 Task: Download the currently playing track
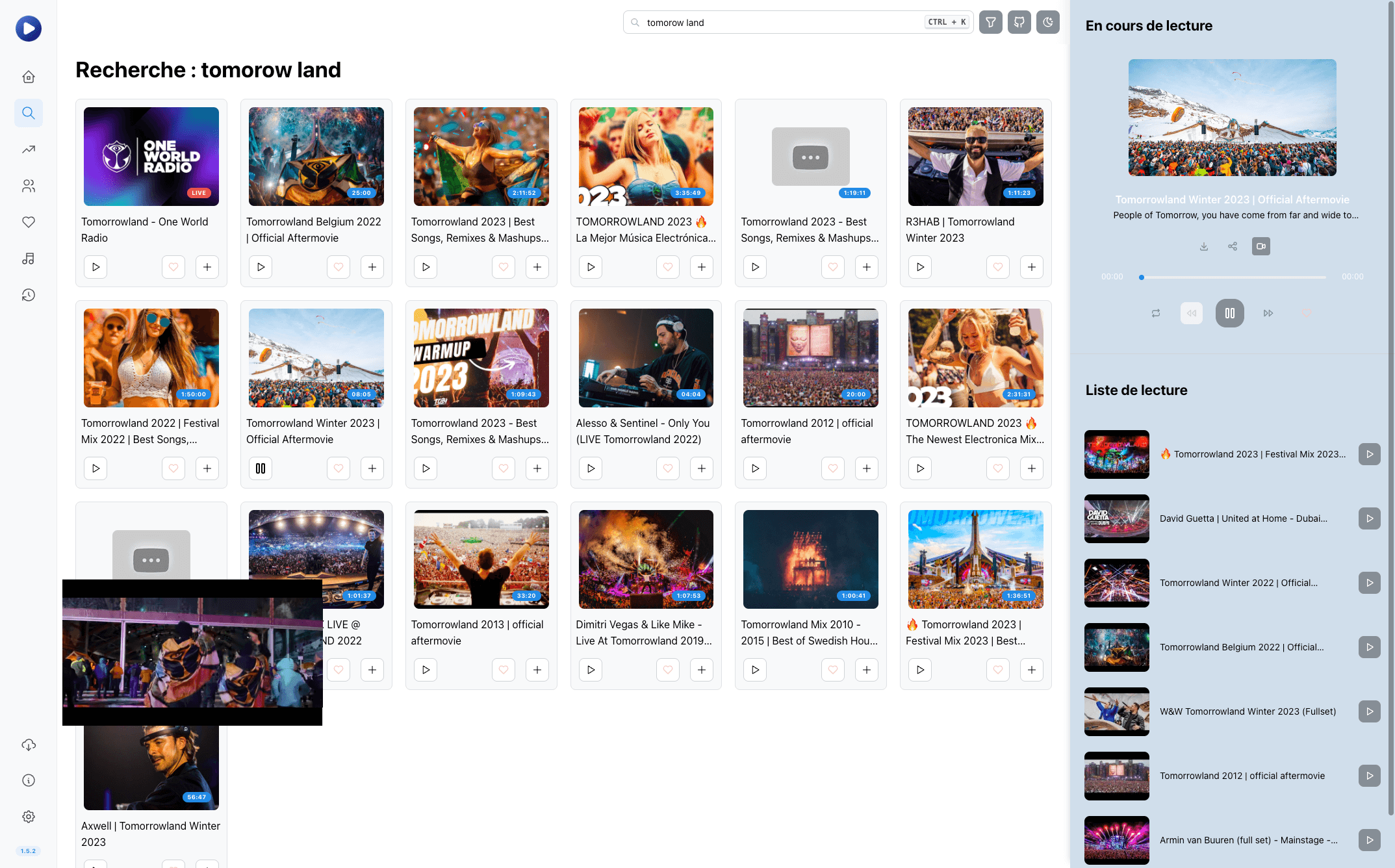click(x=1203, y=246)
